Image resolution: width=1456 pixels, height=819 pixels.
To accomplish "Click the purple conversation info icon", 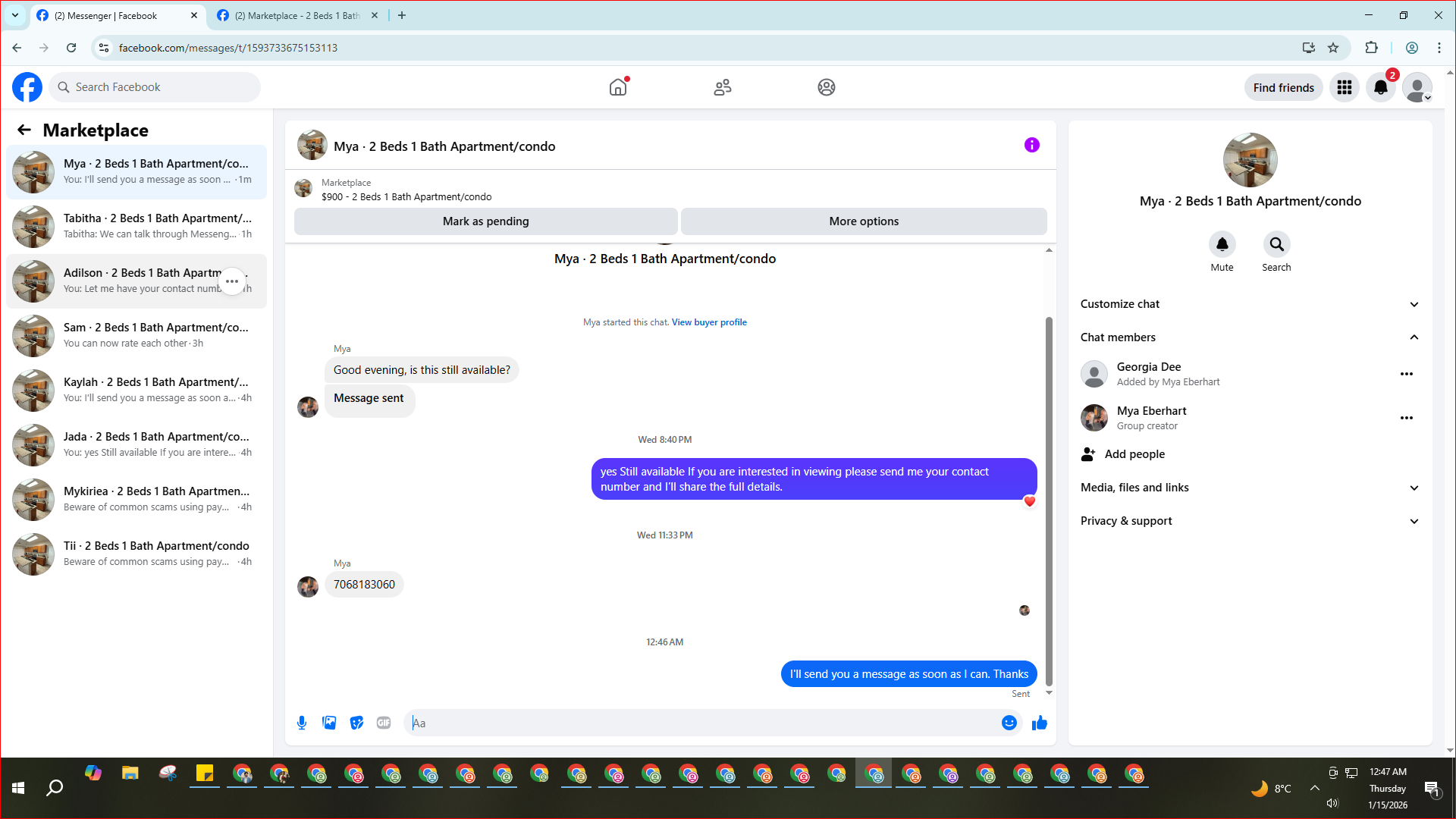I will point(1031,145).
